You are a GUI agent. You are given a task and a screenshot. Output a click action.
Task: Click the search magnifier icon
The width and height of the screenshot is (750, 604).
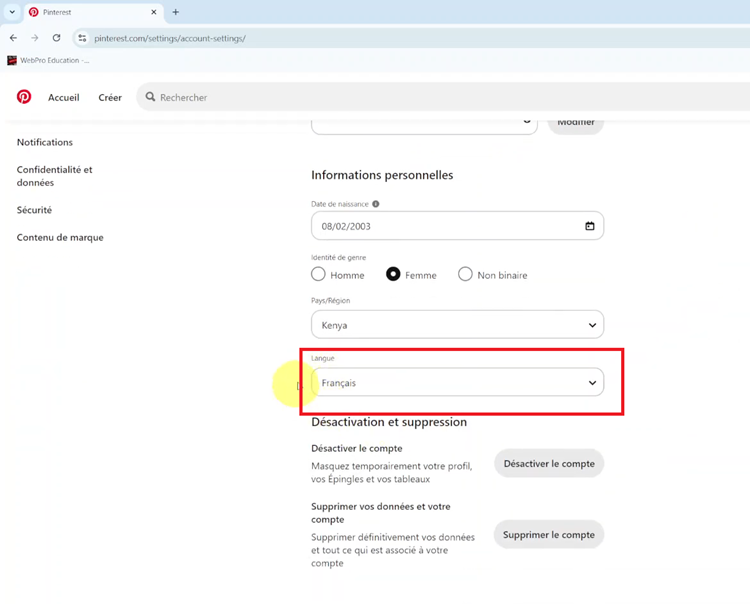pos(150,97)
